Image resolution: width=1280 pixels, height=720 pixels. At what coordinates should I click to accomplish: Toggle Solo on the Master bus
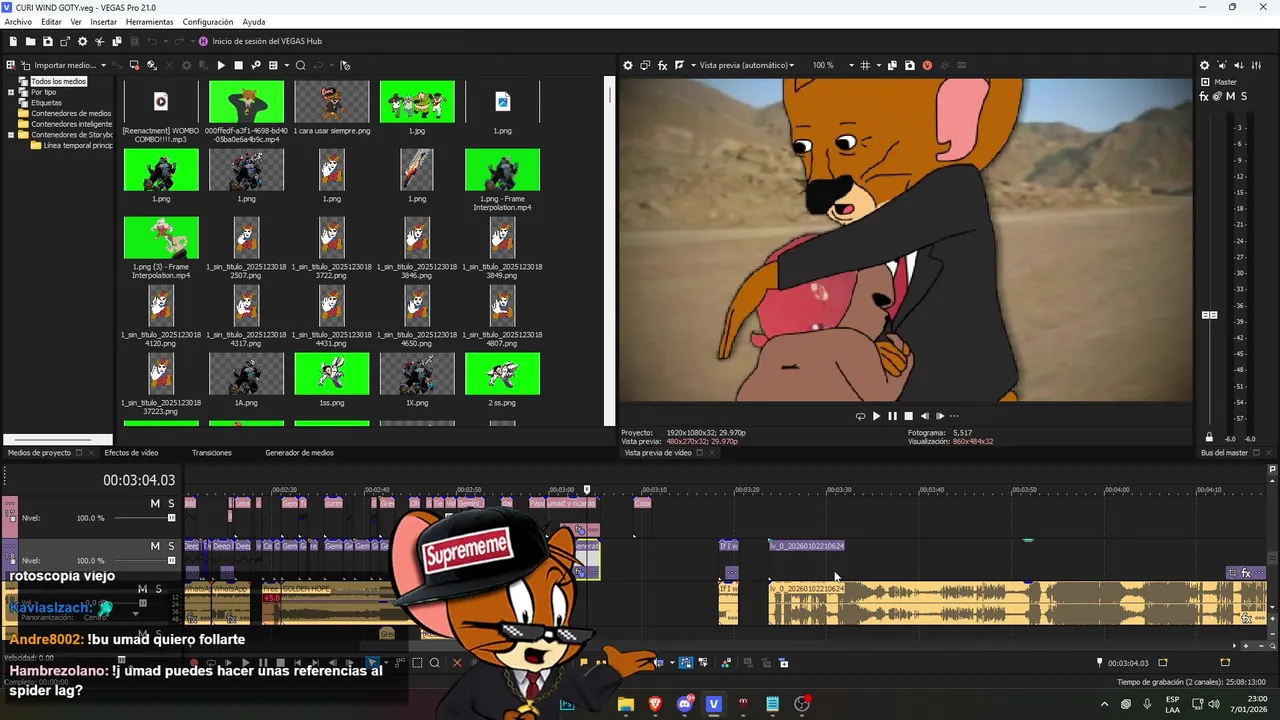(1243, 96)
